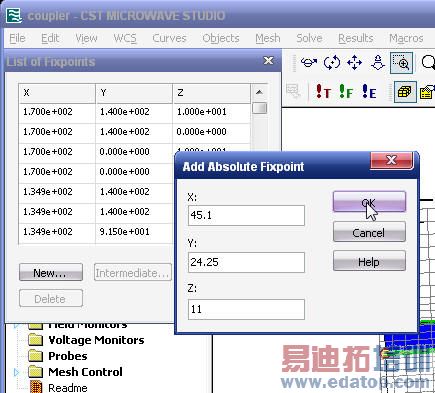The width and height of the screenshot is (435, 393).
Task: Select the rotate view tool icon
Action: tap(309, 62)
